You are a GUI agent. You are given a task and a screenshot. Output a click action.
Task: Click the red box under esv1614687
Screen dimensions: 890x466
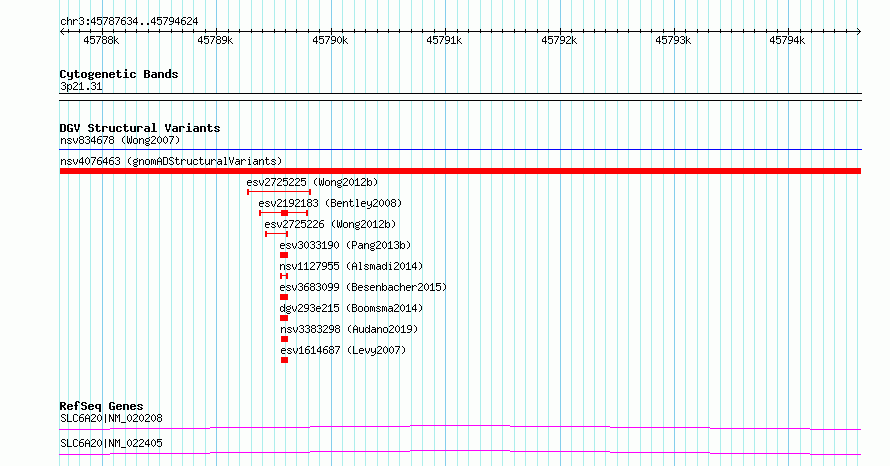point(284,360)
